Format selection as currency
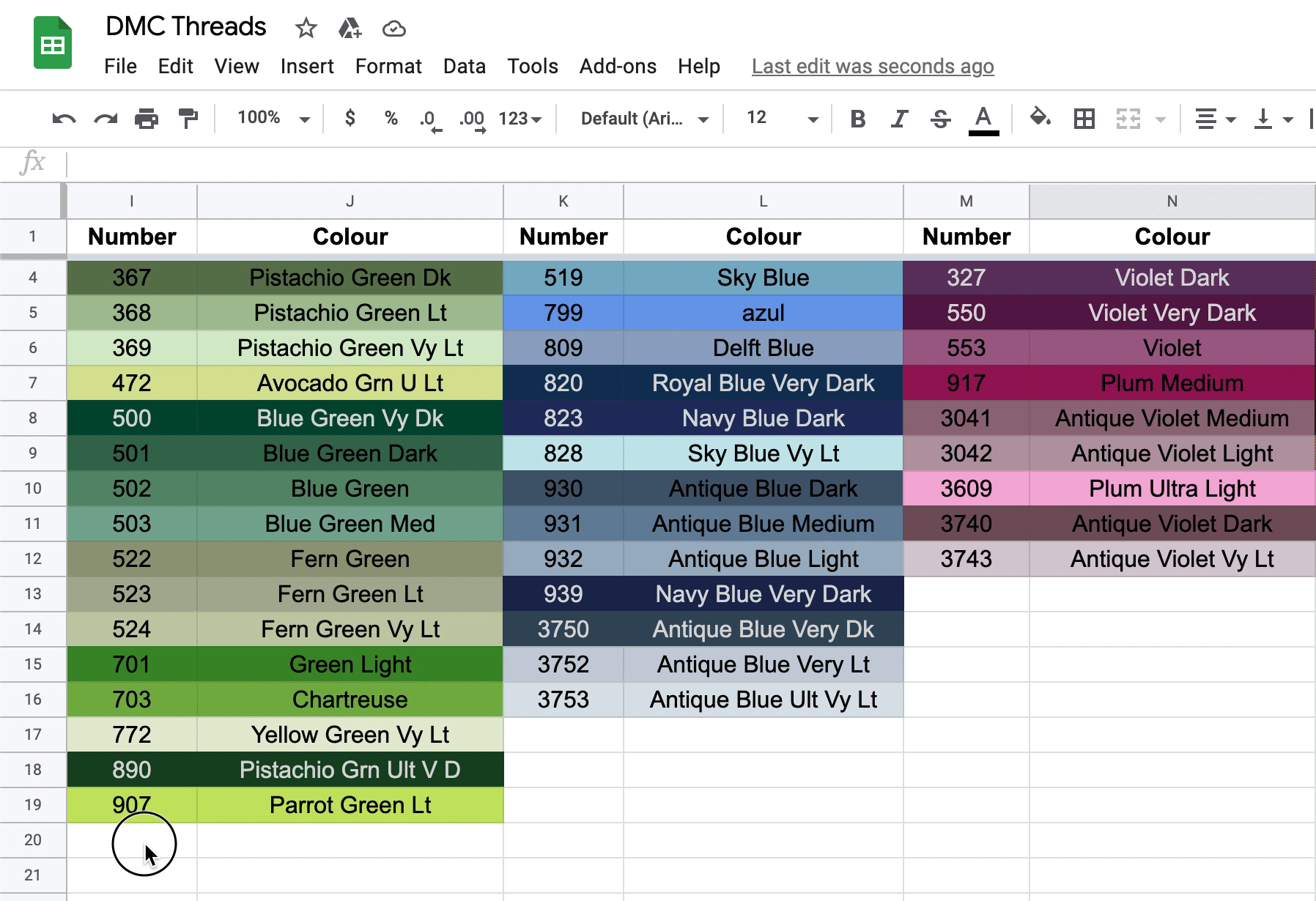 pyautogui.click(x=350, y=118)
